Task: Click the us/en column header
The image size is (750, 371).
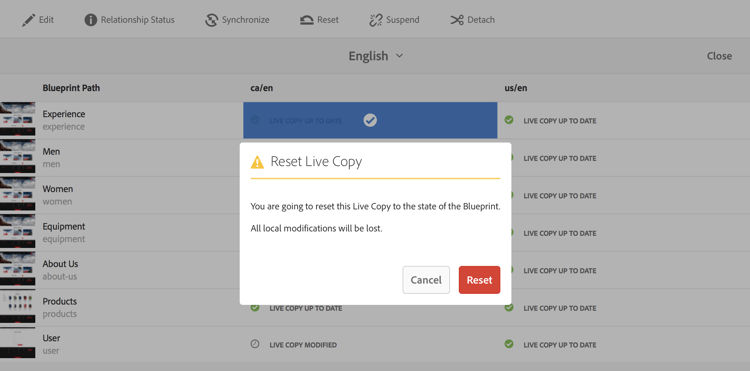Action: click(516, 88)
